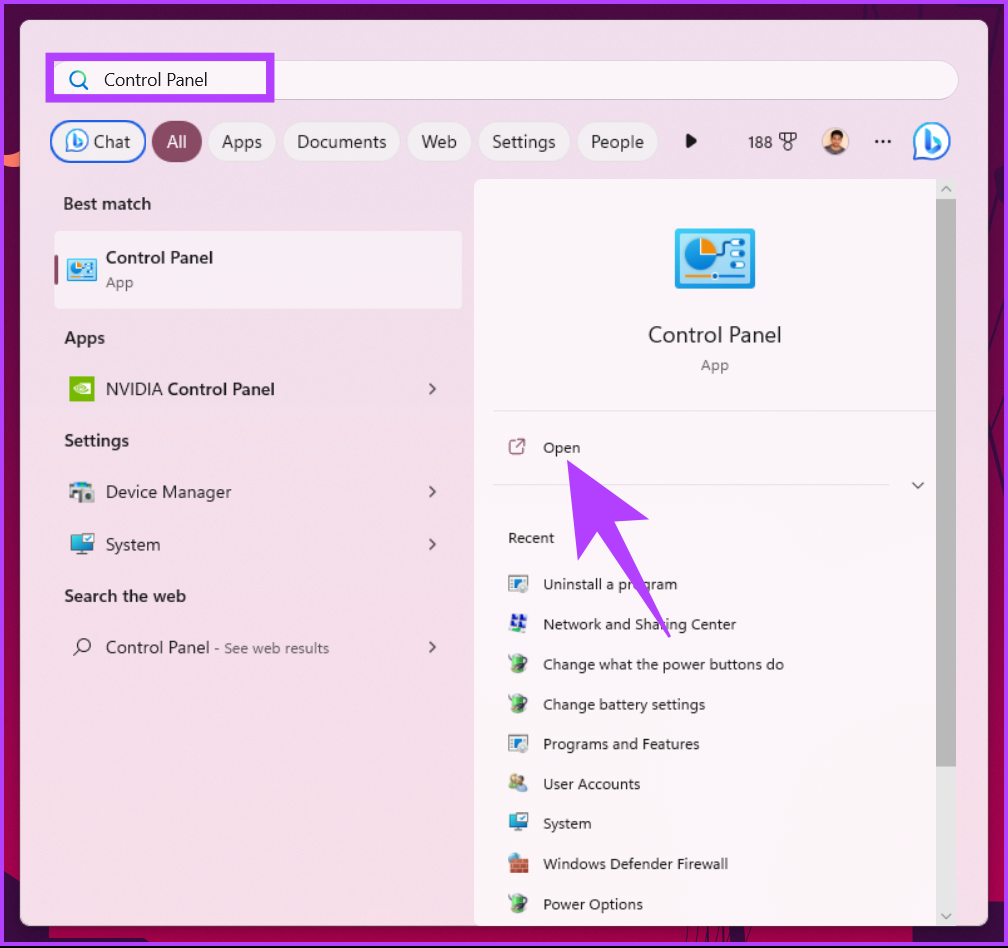1008x948 pixels.
Task: Open Uninstall a program recent item
Action: tap(610, 584)
